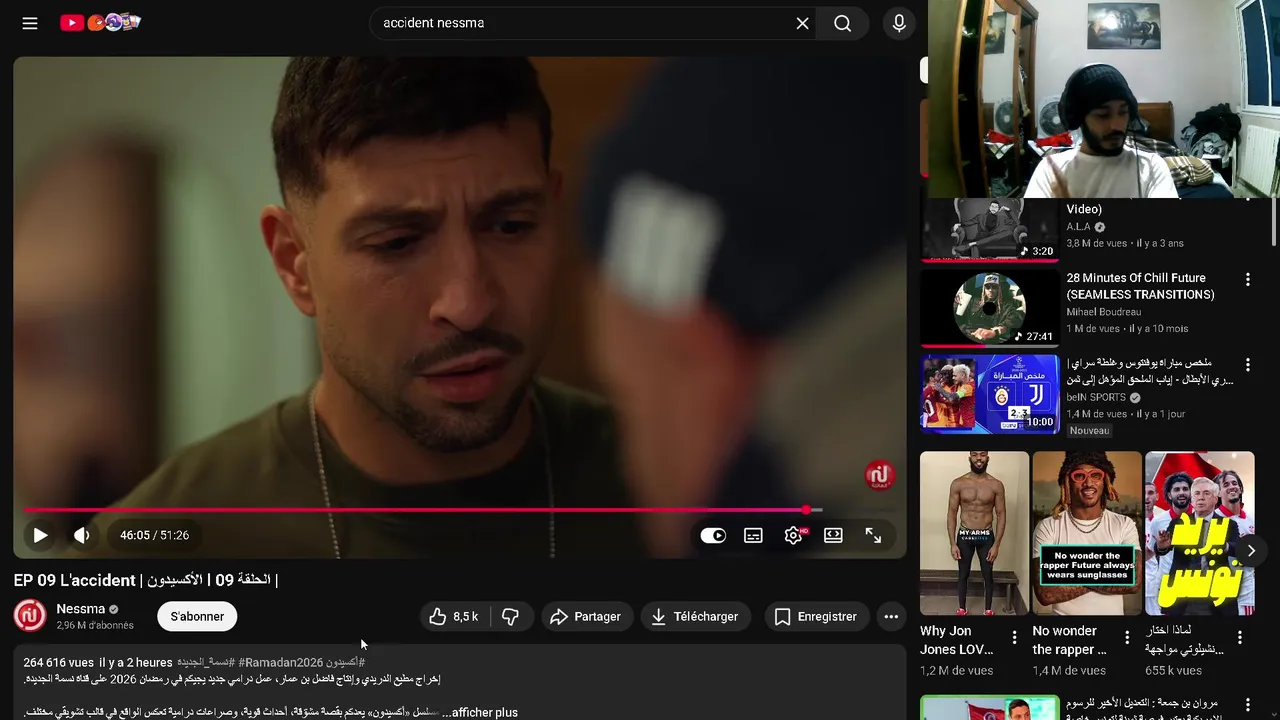Open '28 Minutes Of Chill Future' thumbnail
The width and height of the screenshot is (1280, 720).
[989, 308]
